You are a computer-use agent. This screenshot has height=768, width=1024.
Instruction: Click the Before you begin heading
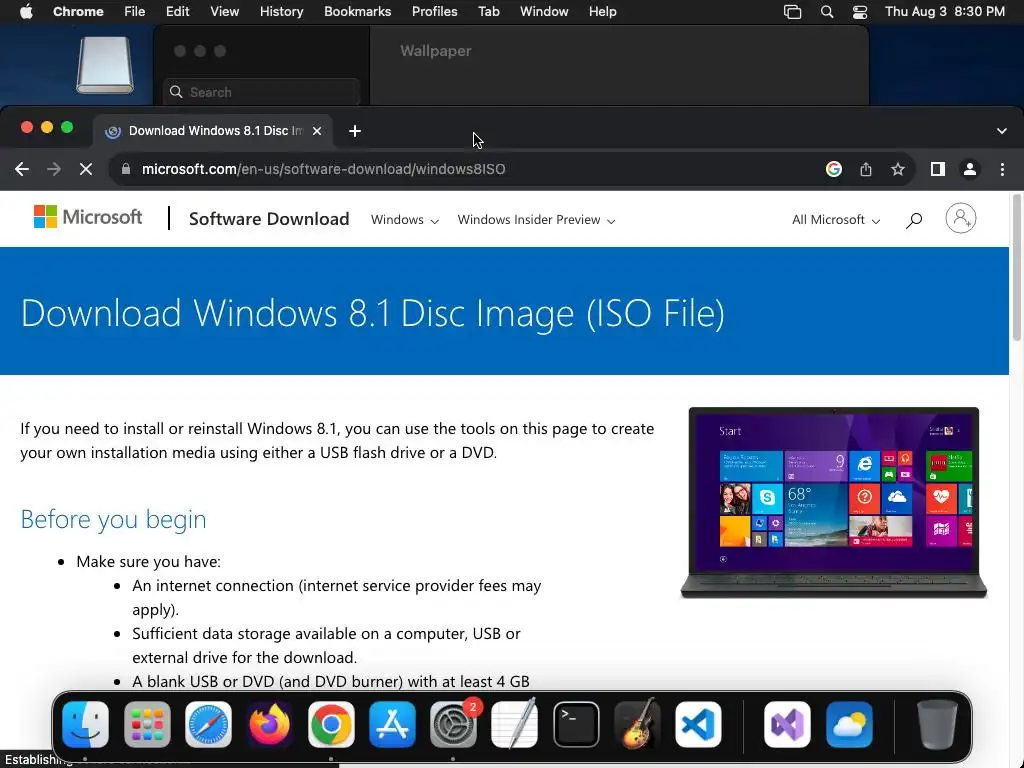click(x=114, y=519)
